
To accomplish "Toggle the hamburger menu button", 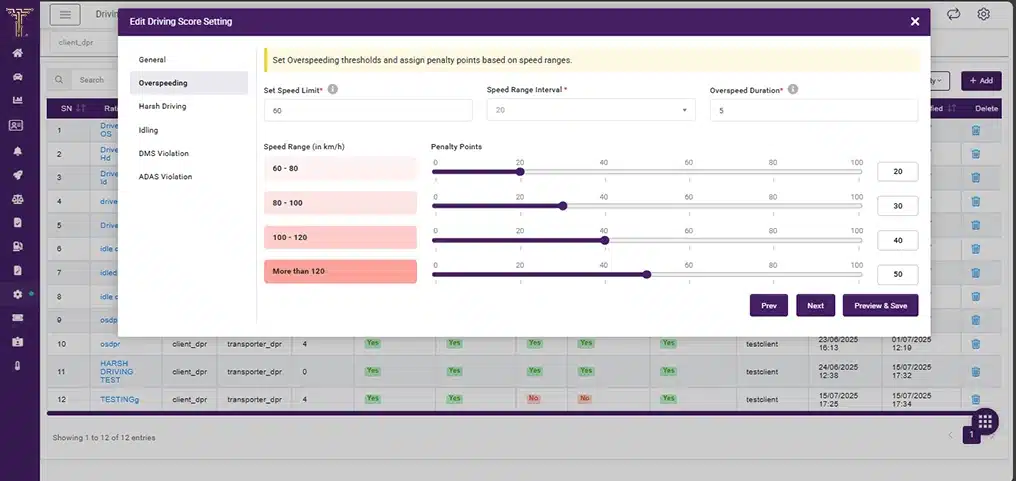I will [65, 15].
